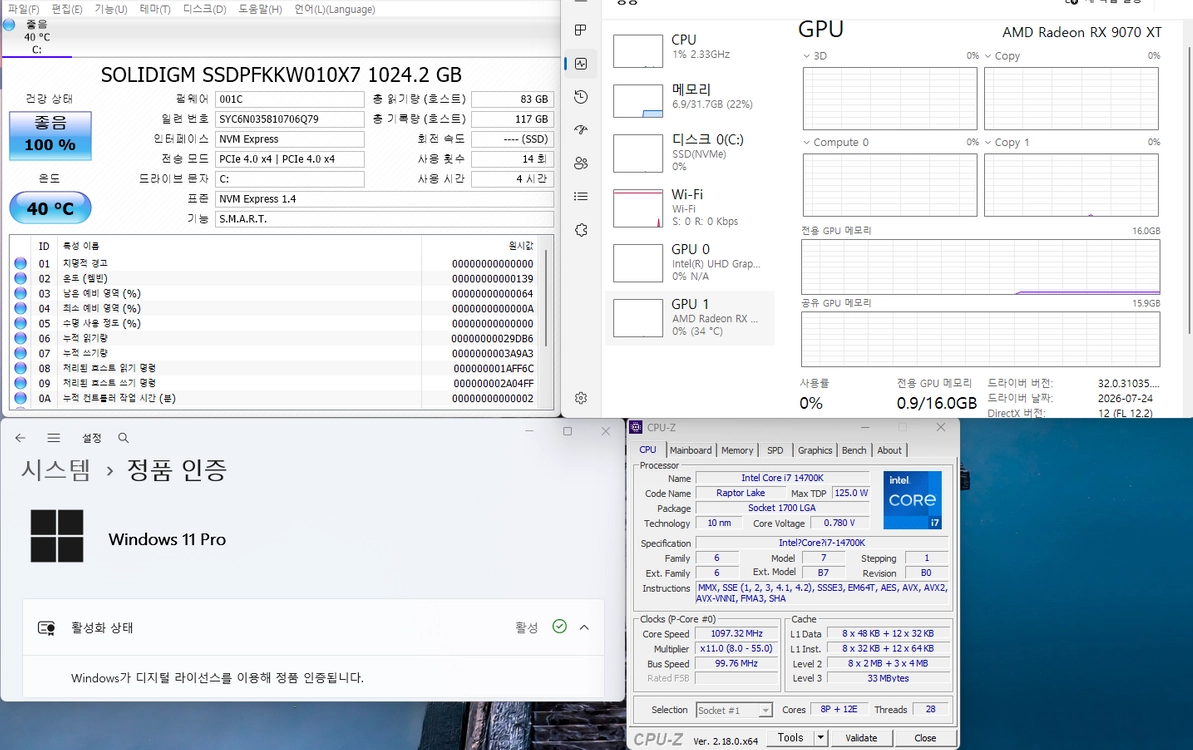Viewport: 1193px width, 750px height.
Task: Click the firmware field showing 001C
Action: point(290,100)
